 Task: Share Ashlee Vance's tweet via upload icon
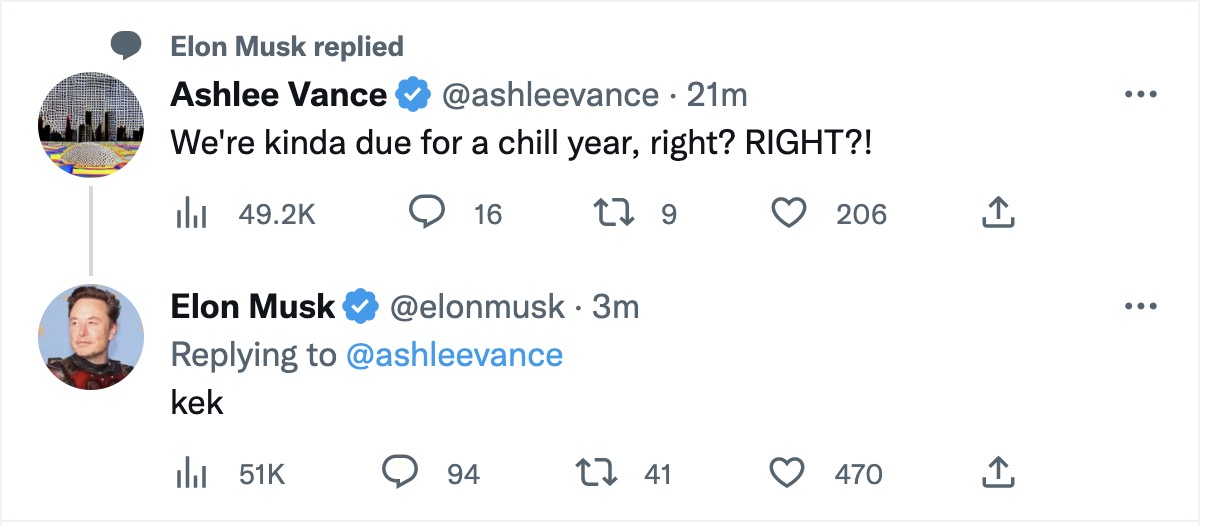(999, 211)
